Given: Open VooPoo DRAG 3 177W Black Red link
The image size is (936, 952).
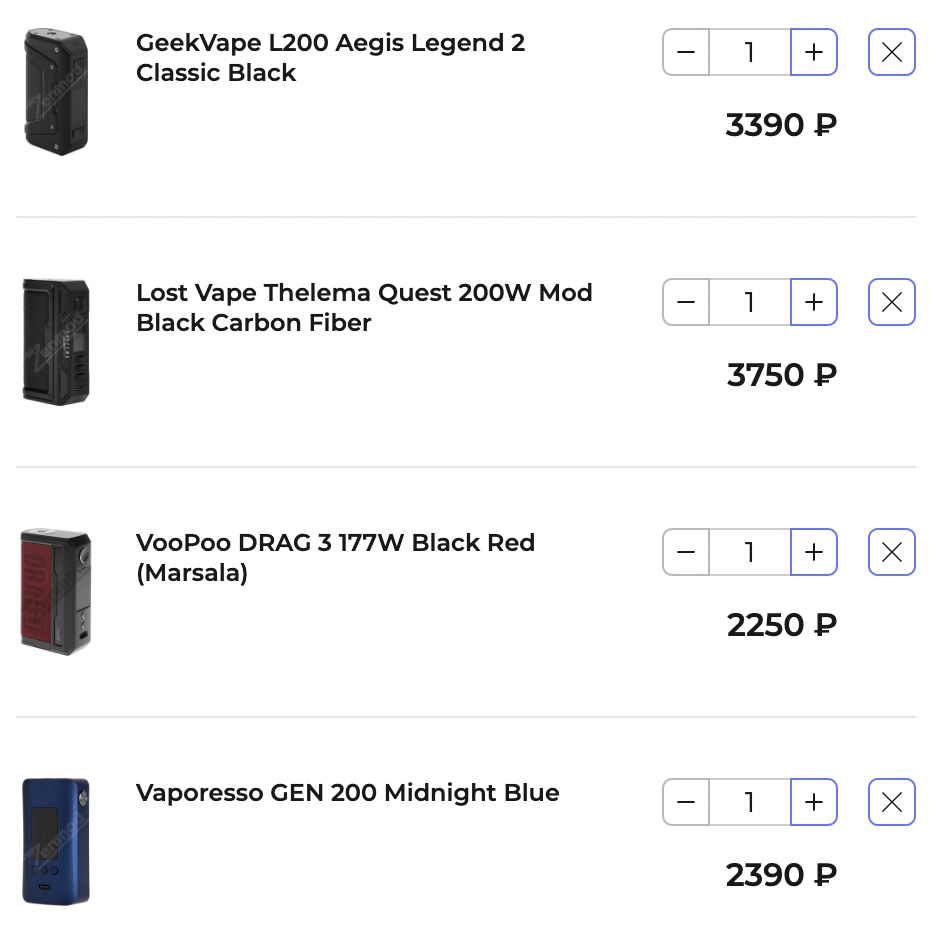Looking at the screenshot, I should pos(335,558).
